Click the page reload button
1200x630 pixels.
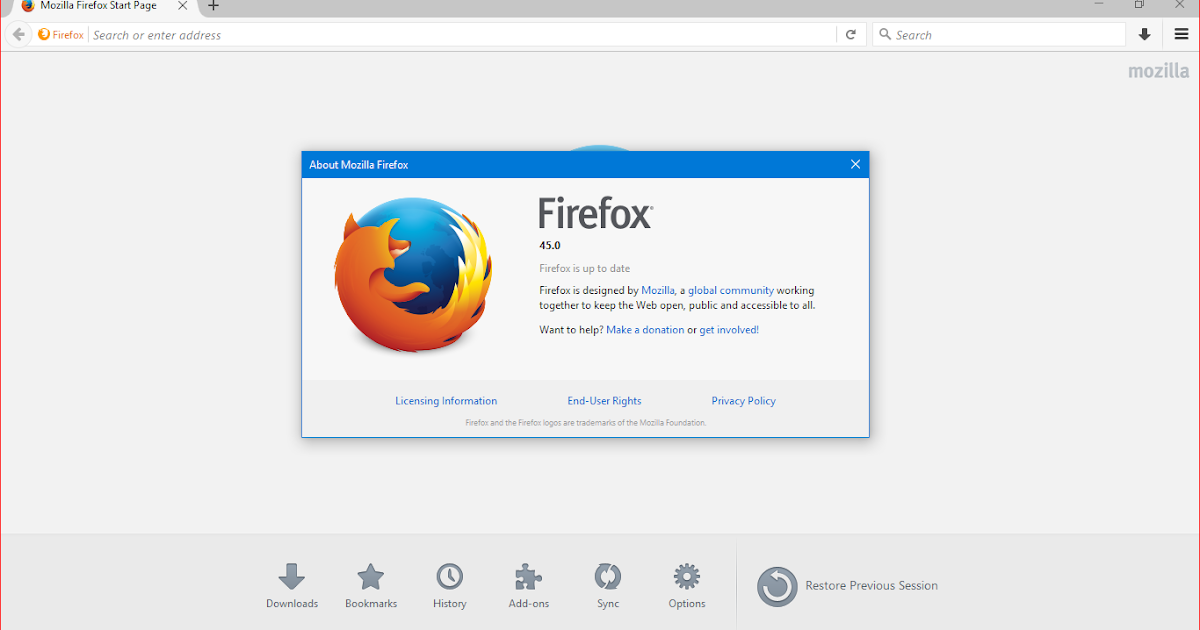pyautogui.click(x=850, y=33)
